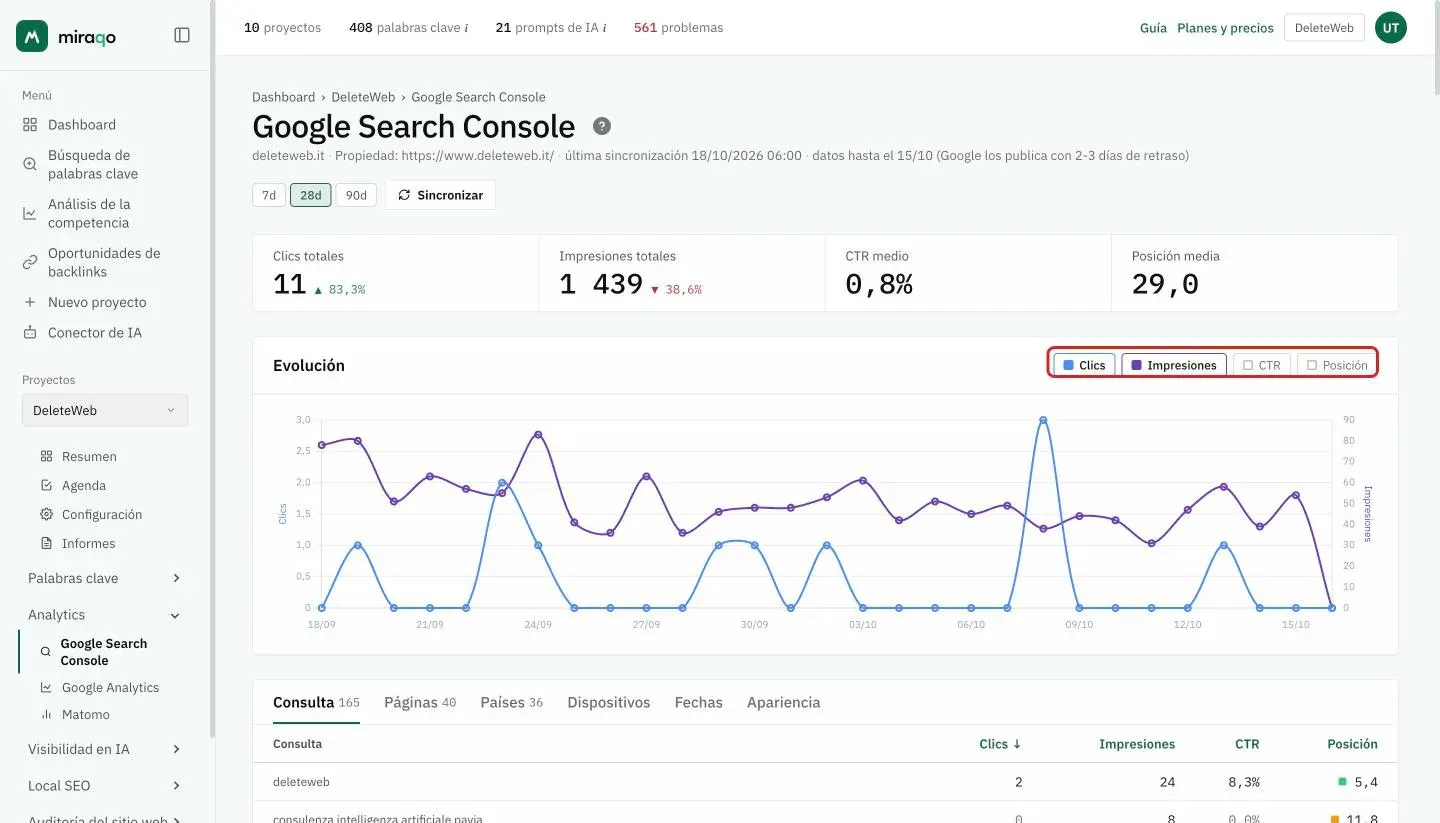
Task: Click the Matomo bar chart icon
Action: [x=46, y=714]
